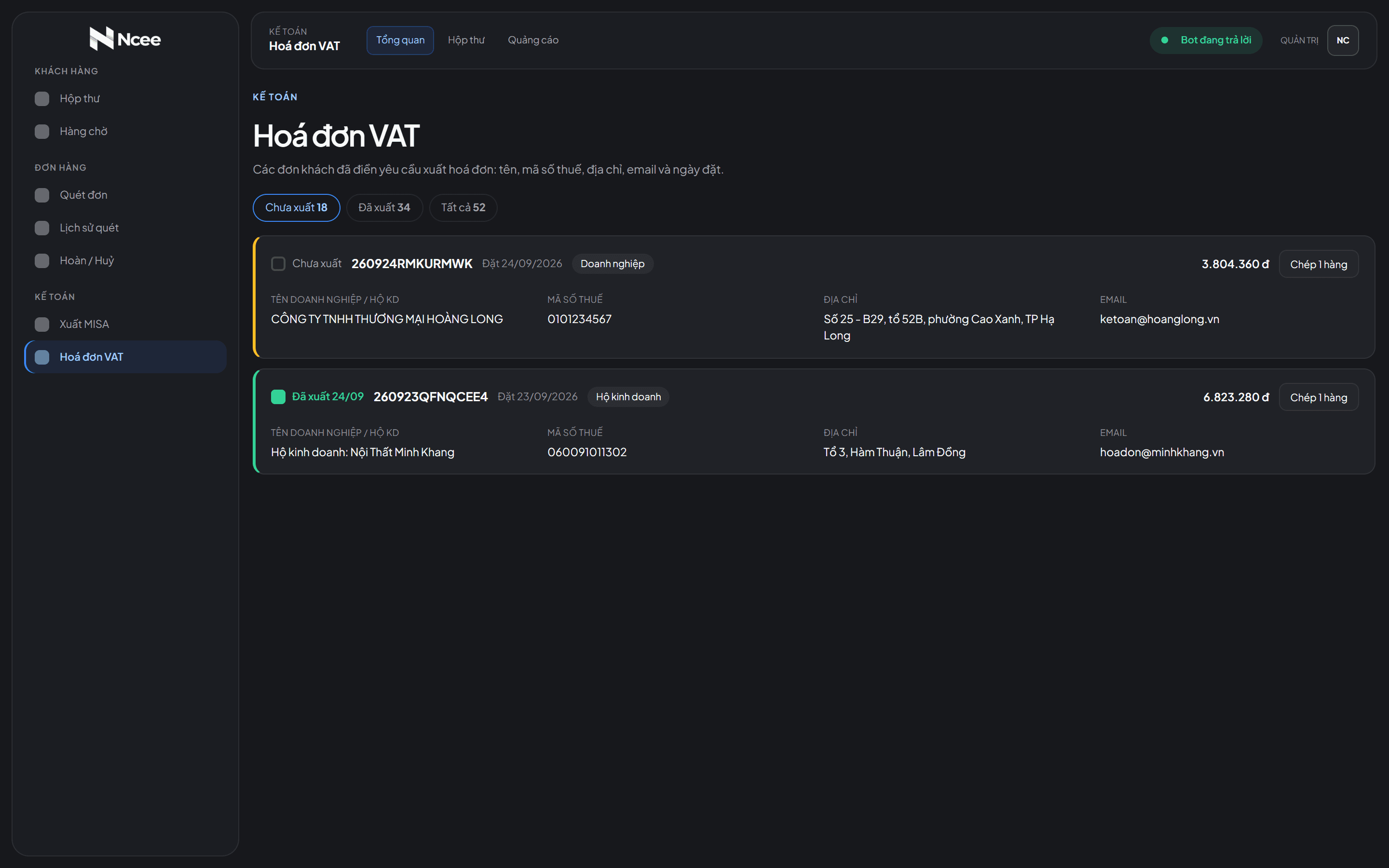The width and height of the screenshot is (1389, 868).
Task: Show Tất cả 52 invoices
Action: pos(463,207)
